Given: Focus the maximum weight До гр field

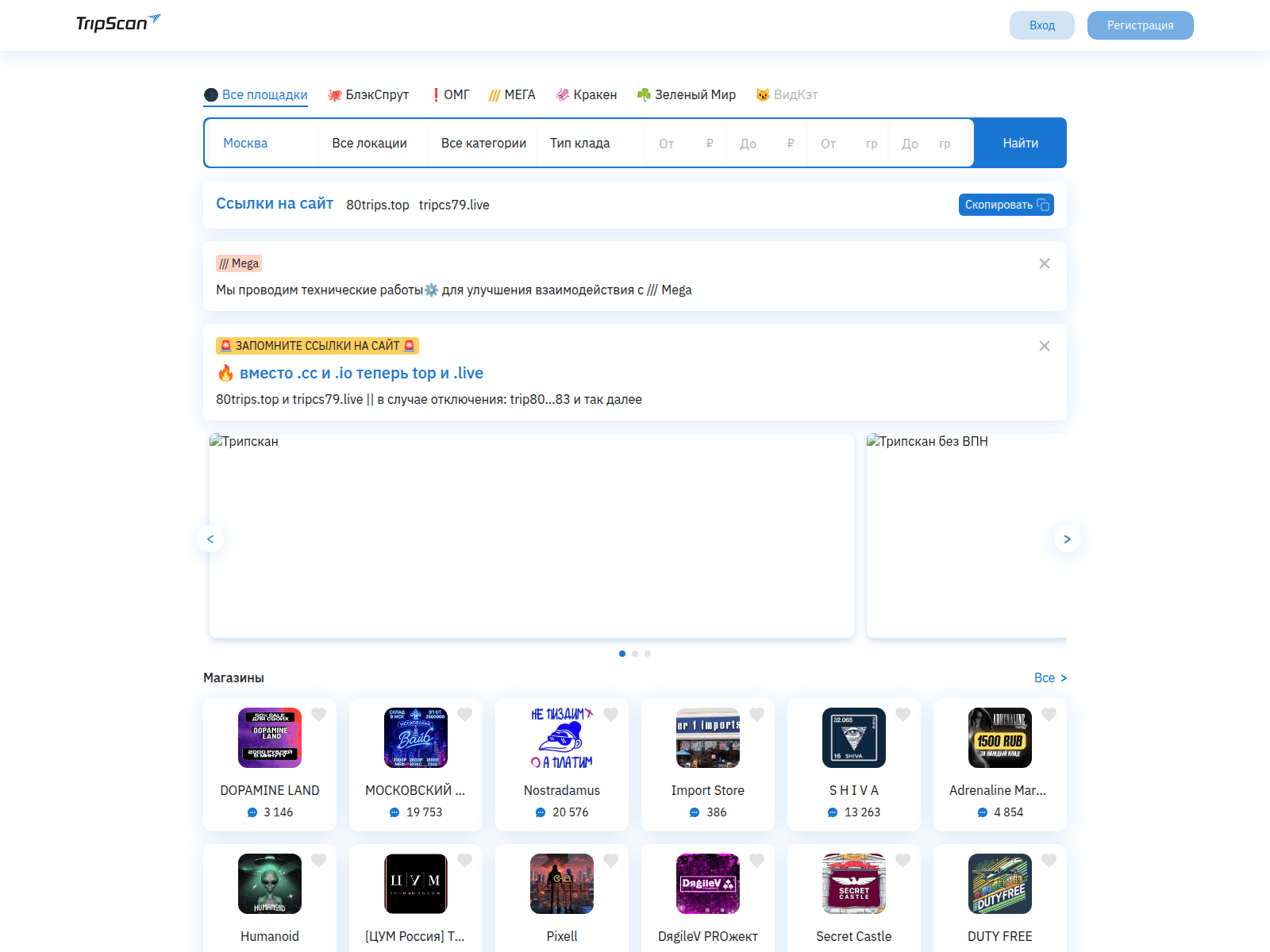Looking at the screenshot, I should (929, 144).
